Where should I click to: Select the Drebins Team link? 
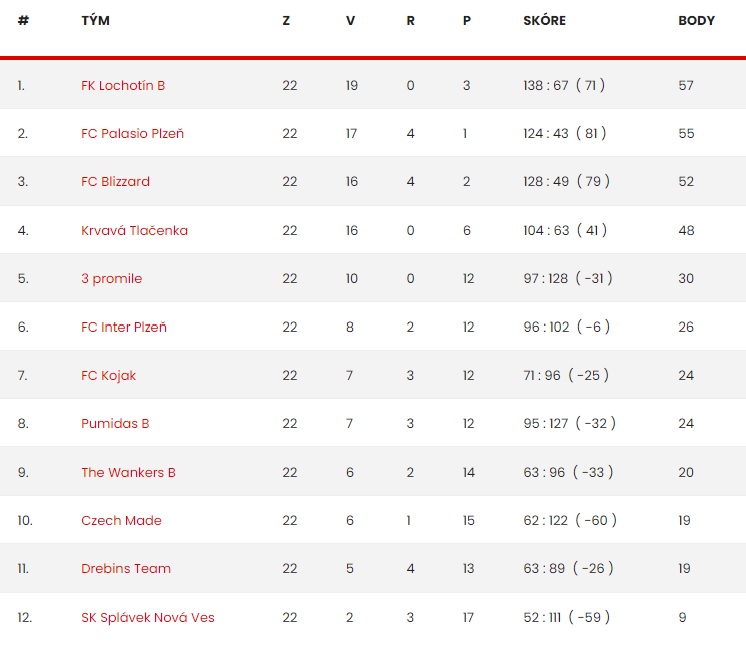pos(126,569)
